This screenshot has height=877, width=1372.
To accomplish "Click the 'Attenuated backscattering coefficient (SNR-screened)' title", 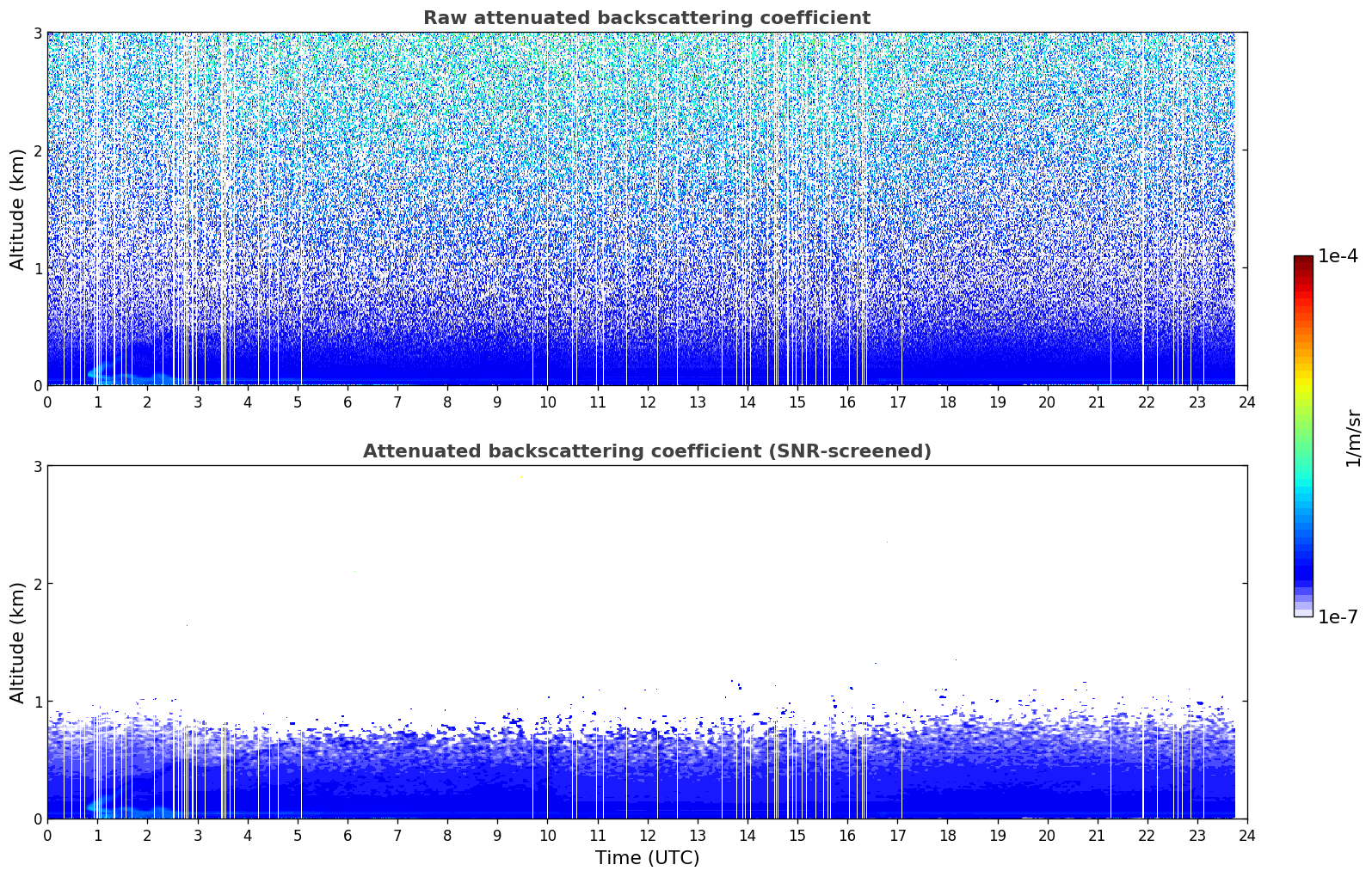I will tap(647, 451).
